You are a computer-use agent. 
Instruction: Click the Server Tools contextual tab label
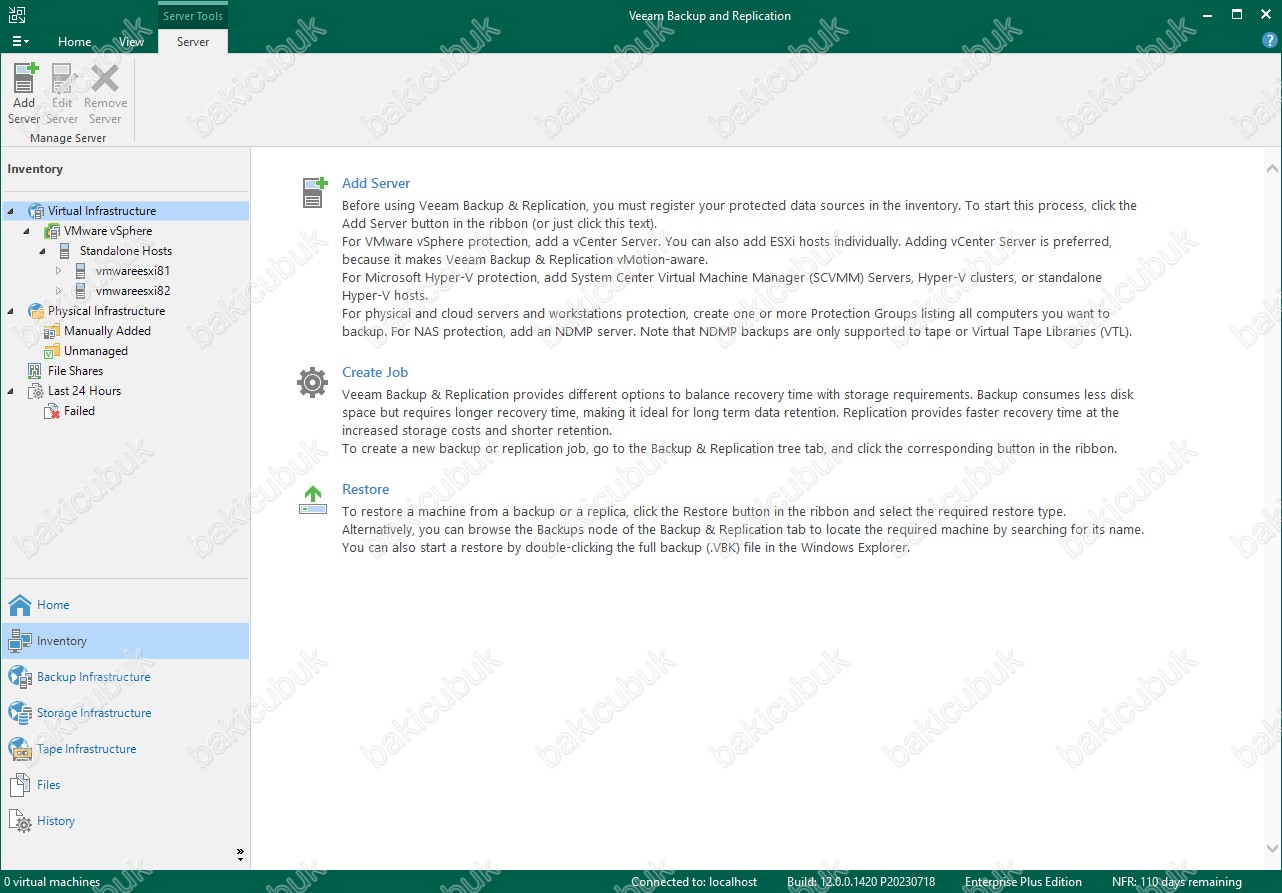click(193, 15)
